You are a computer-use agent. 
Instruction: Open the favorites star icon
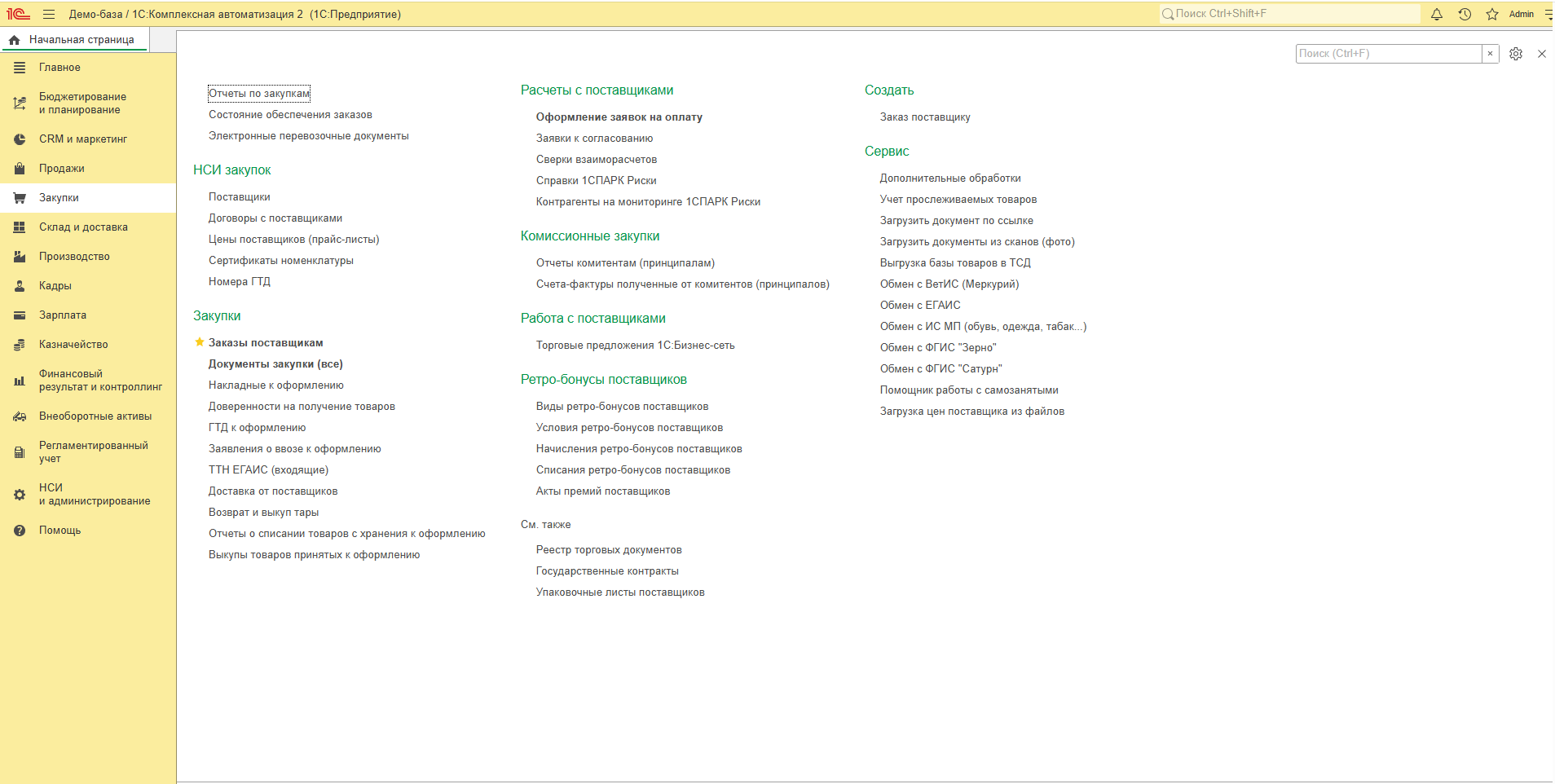(1492, 14)
